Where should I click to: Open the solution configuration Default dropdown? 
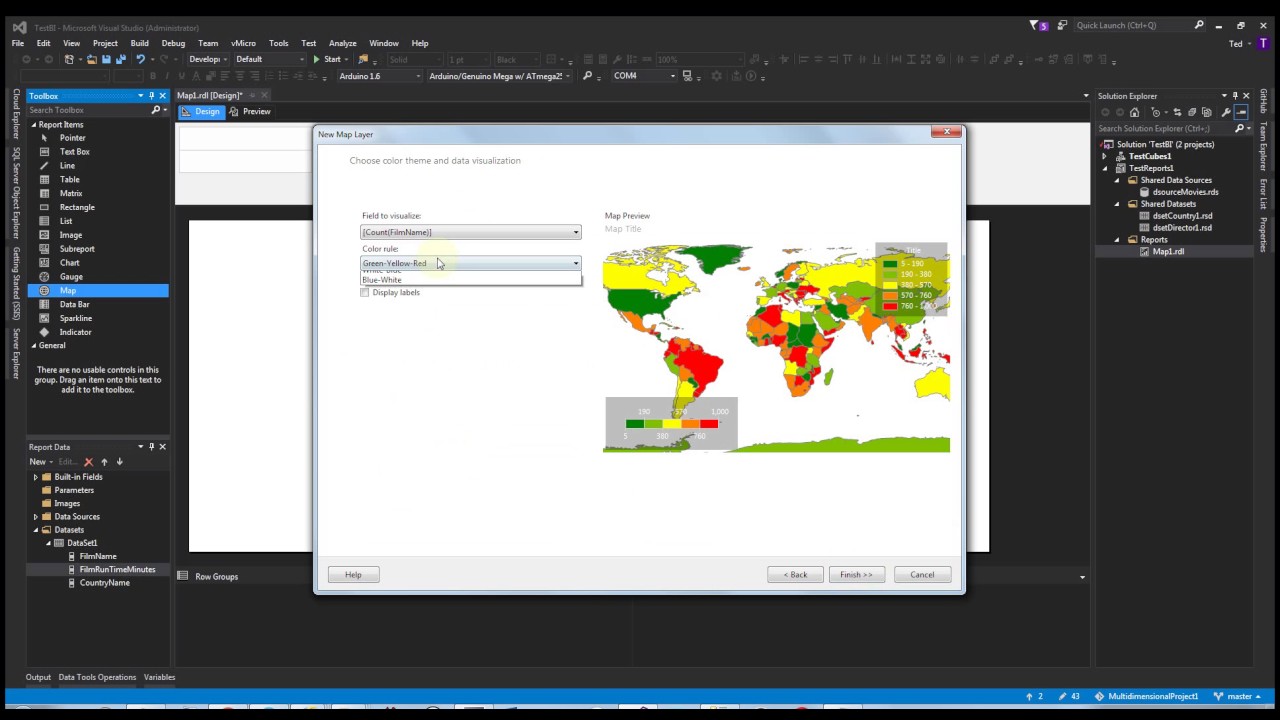coord(269,59)
